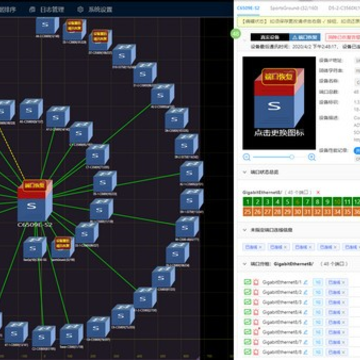Click GigabitEthernet8/1 red alarm icon
The width and height of the screenshot is (360, 360).
pos(256,282)
